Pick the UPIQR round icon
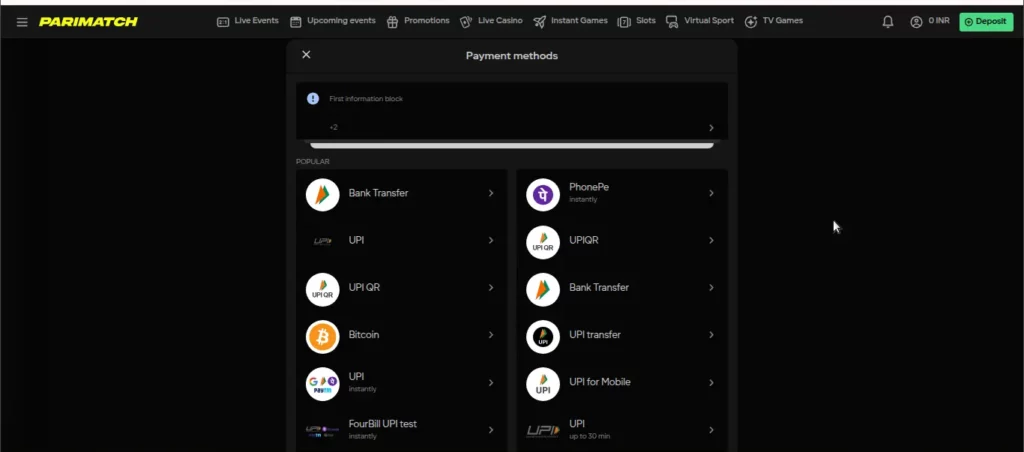This screenshot has width=1024, height=452. (543, 242)
